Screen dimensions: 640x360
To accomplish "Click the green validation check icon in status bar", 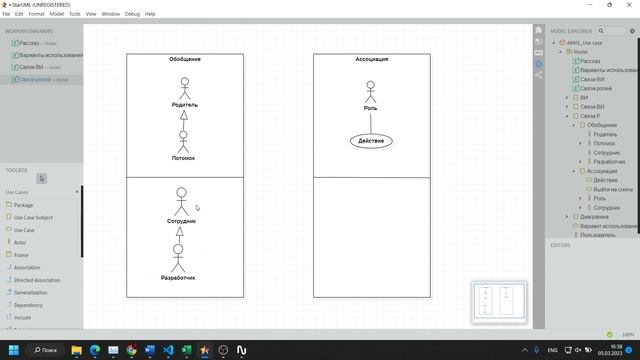I will point(609,334).
